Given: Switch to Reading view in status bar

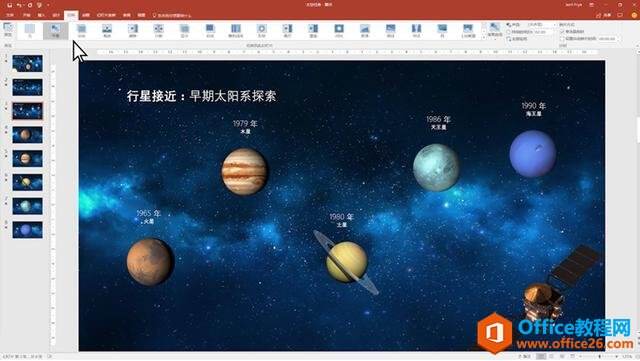Looking at the screenshot, I should [x=562, y=357].
